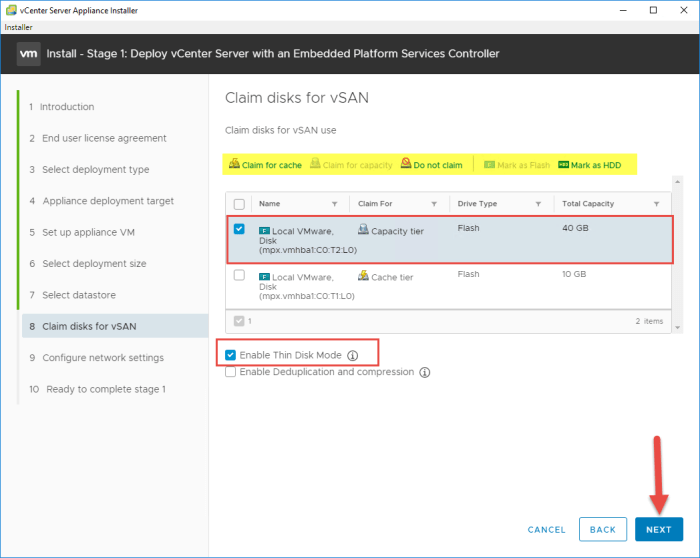The width and height of the screenshot is (700, 558).
Task: Click the selected count checkbox in the table footer
Action: pos(239,321)
